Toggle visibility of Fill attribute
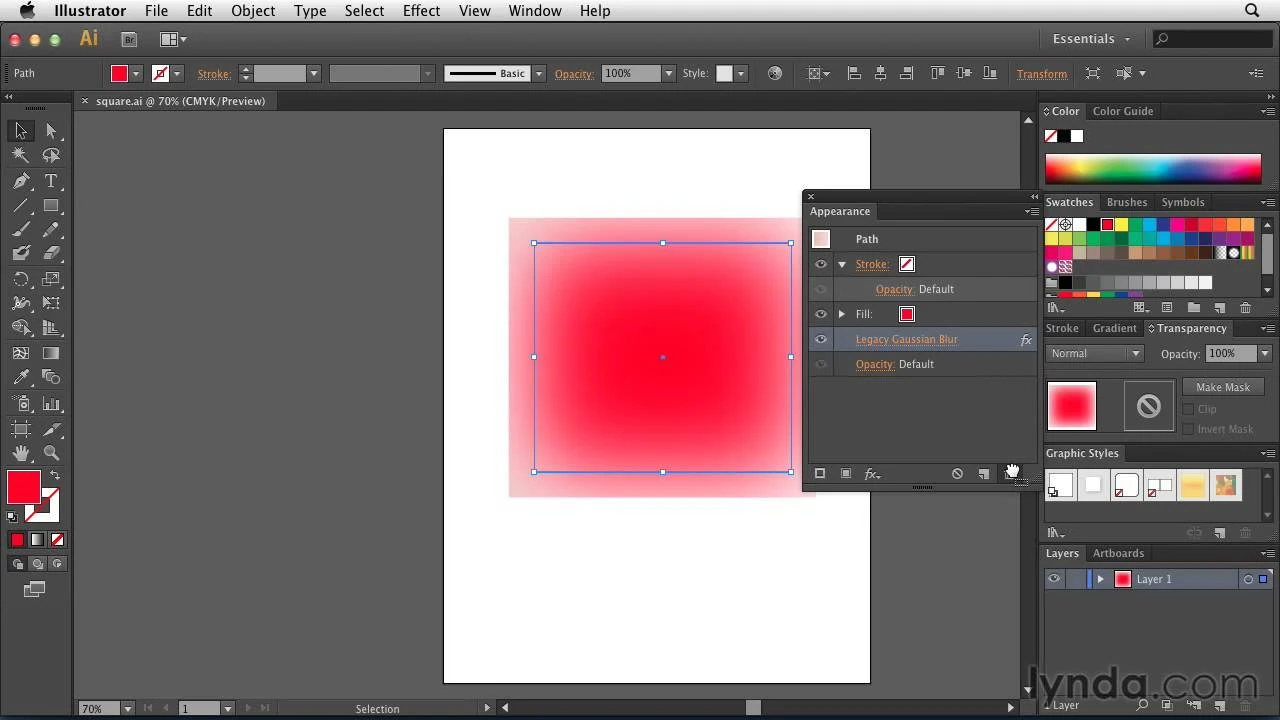The height and width of the screenshot is (720, 1280). tap(821, 314)
